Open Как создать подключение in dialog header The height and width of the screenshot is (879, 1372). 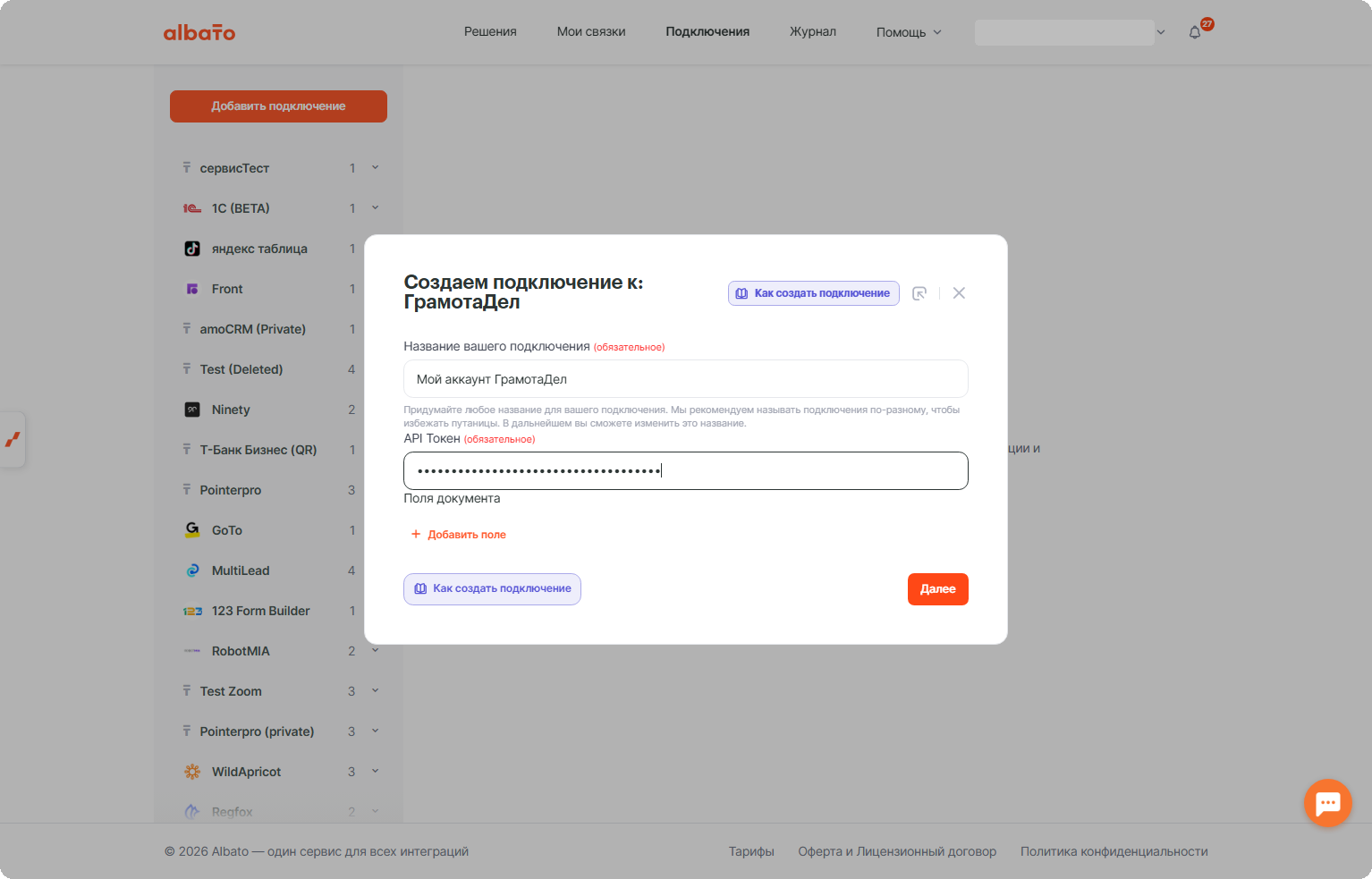(814, 293)
